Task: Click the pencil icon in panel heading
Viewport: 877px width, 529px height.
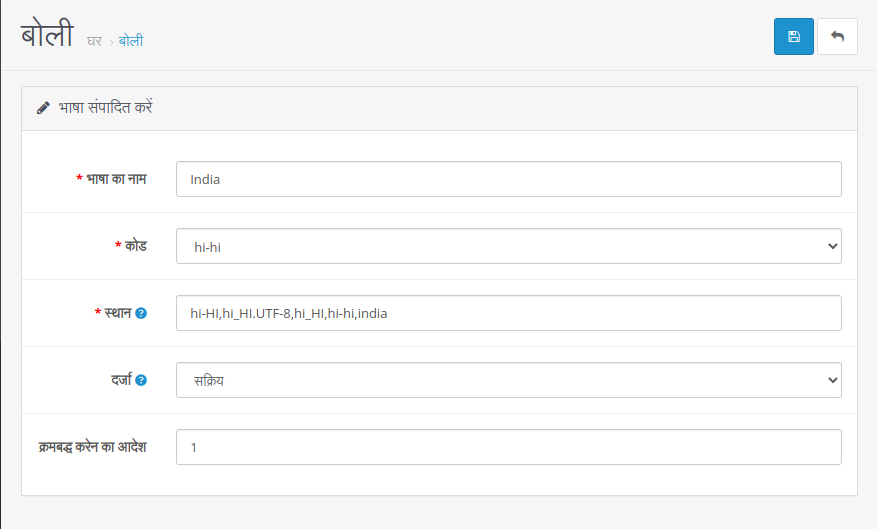Action: point(43,108)
